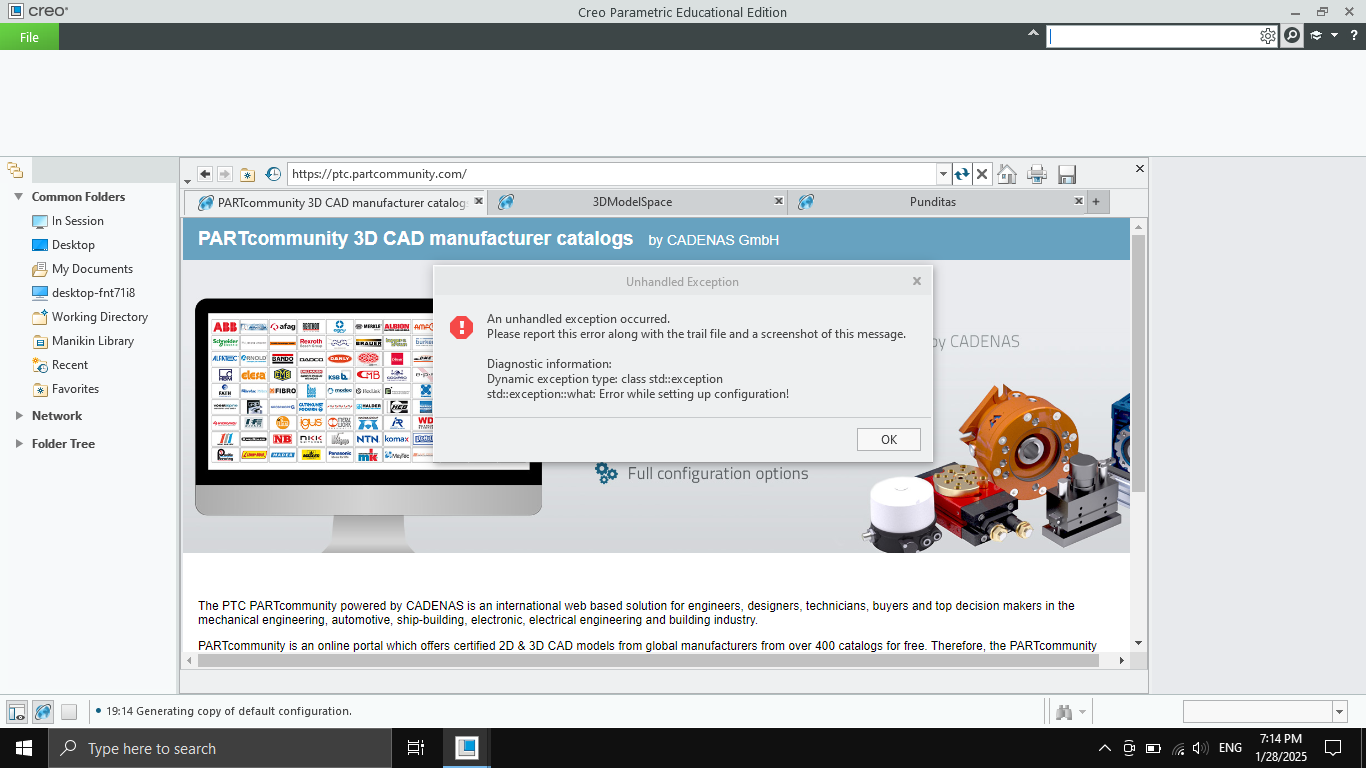
Task: Open the address bar URL dropdown
Action: coord(942,173)
